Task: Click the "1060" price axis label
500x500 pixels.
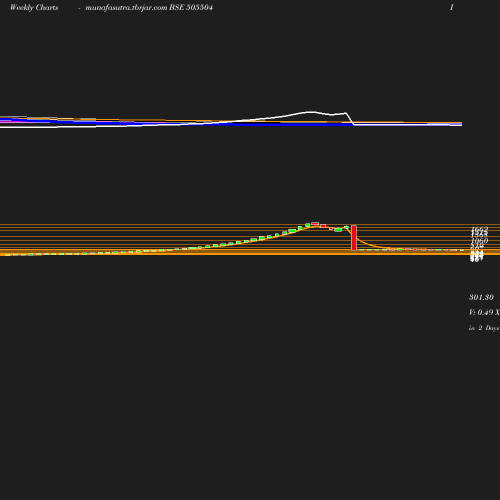Action: [480, 241]
